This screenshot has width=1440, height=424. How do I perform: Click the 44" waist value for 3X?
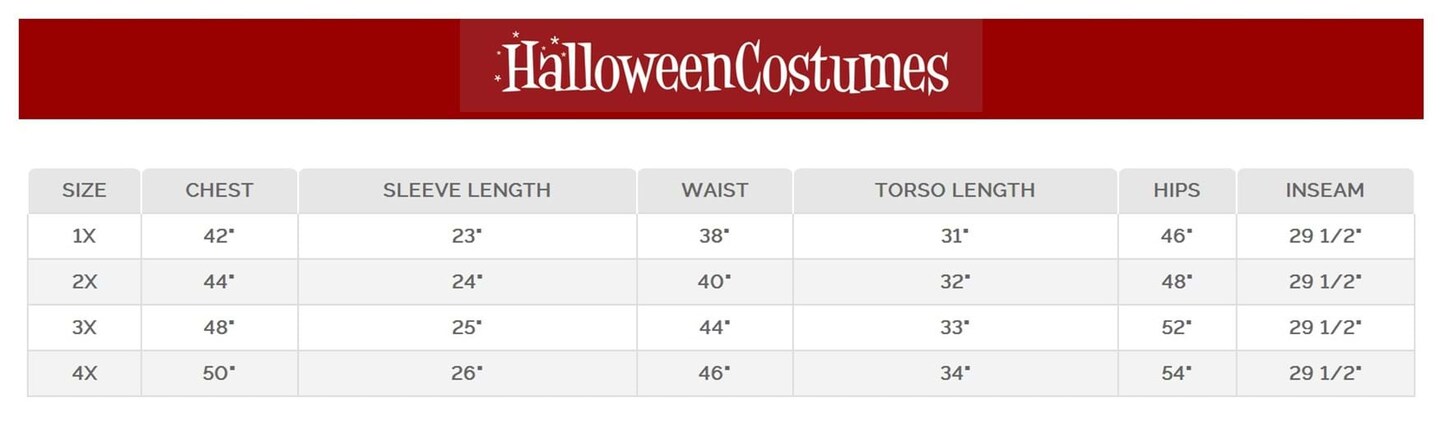(x=714, y=327)
